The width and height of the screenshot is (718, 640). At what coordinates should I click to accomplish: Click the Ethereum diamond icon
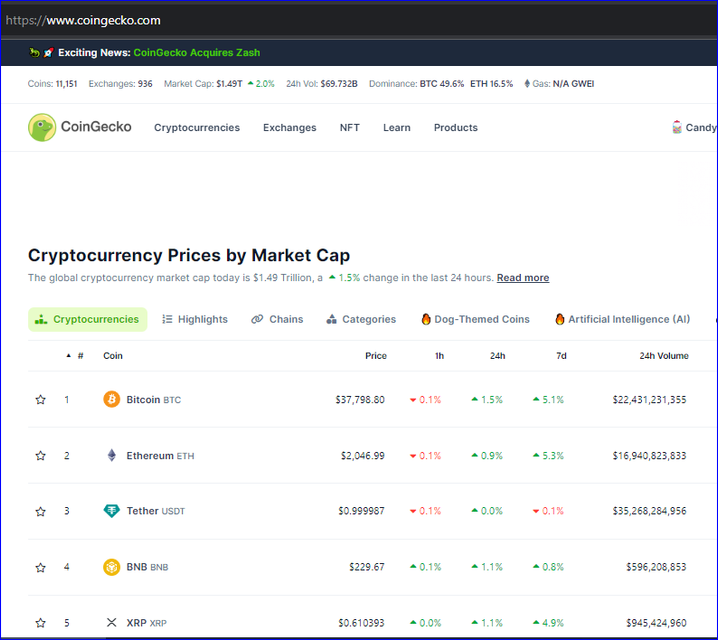tap(111, 456)
